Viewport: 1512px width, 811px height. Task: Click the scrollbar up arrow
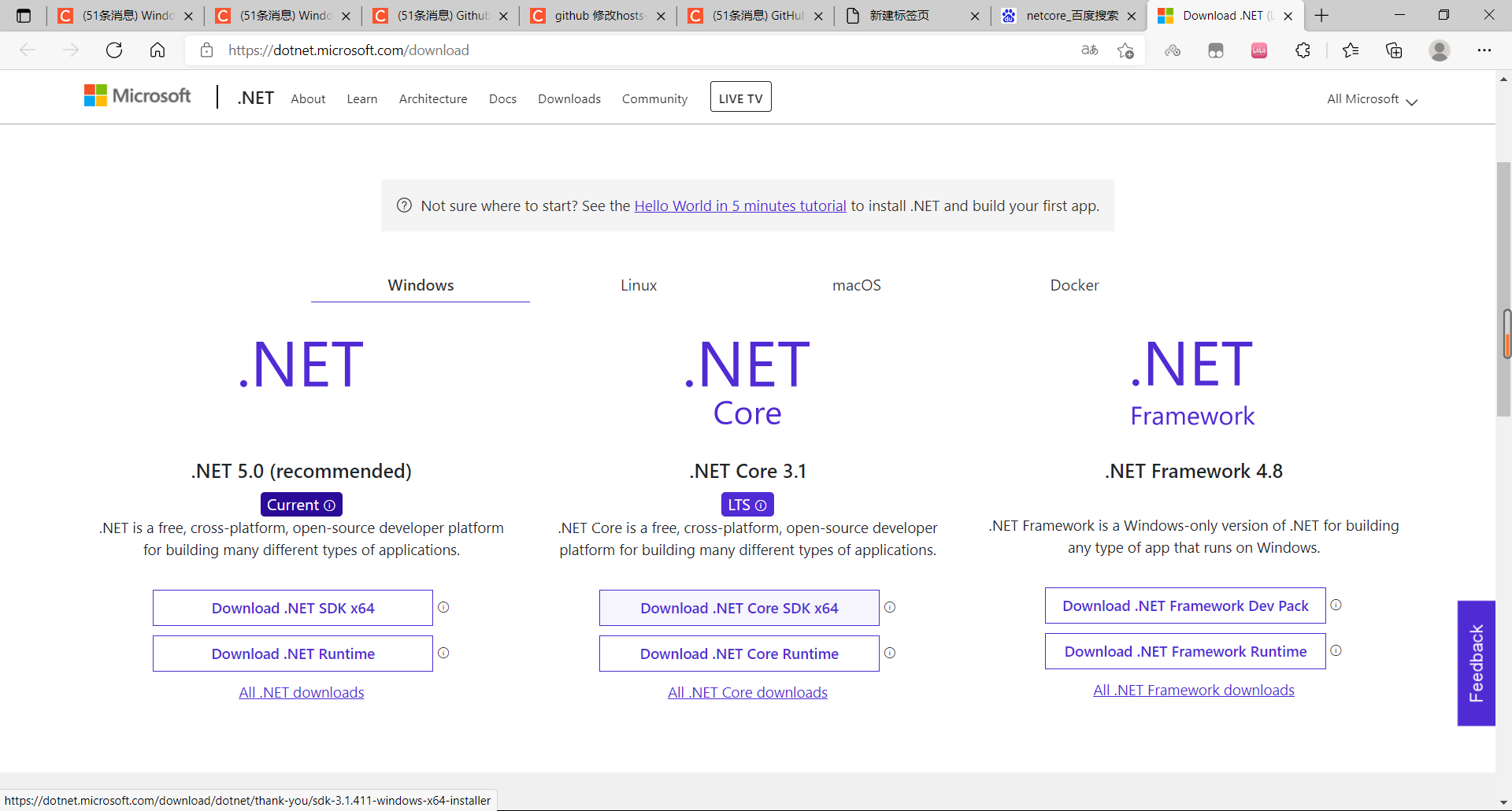tap(1503, 79)
